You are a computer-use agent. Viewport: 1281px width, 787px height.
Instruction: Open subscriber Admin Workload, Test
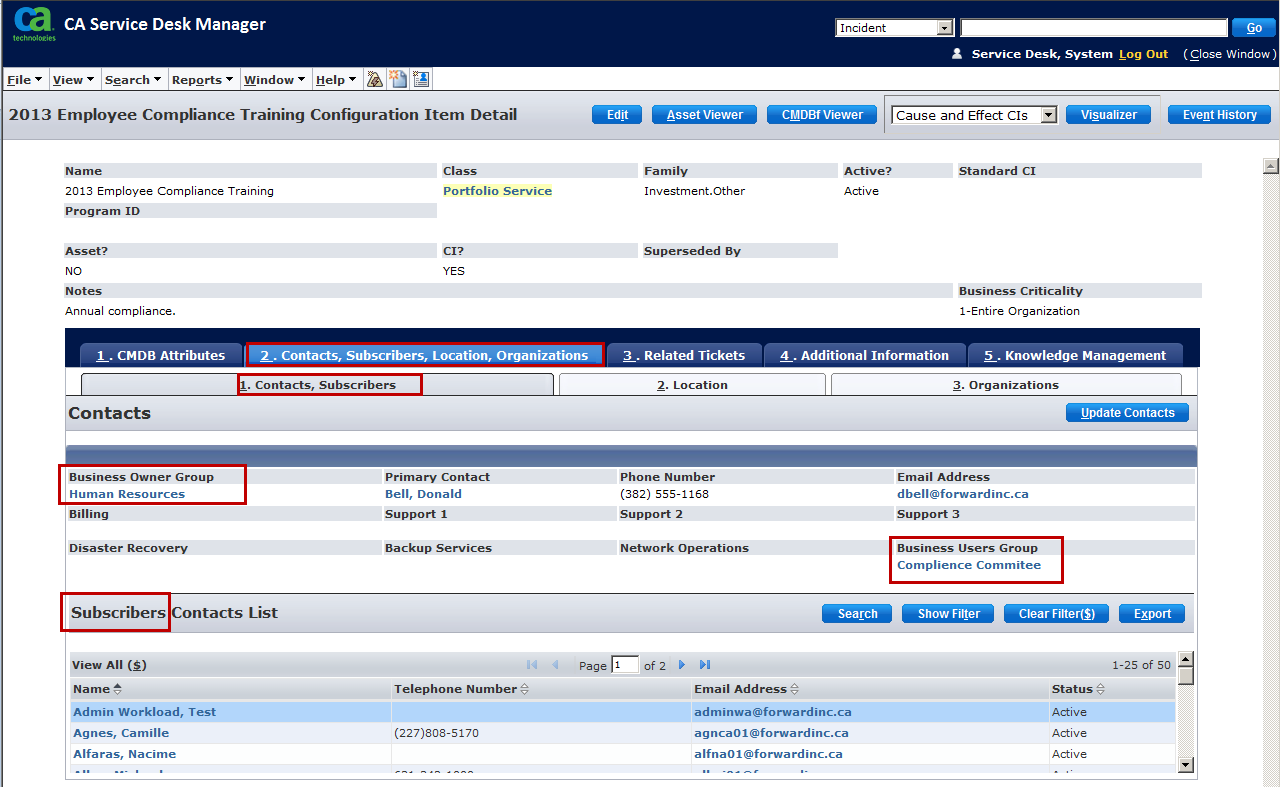(144, 712)
